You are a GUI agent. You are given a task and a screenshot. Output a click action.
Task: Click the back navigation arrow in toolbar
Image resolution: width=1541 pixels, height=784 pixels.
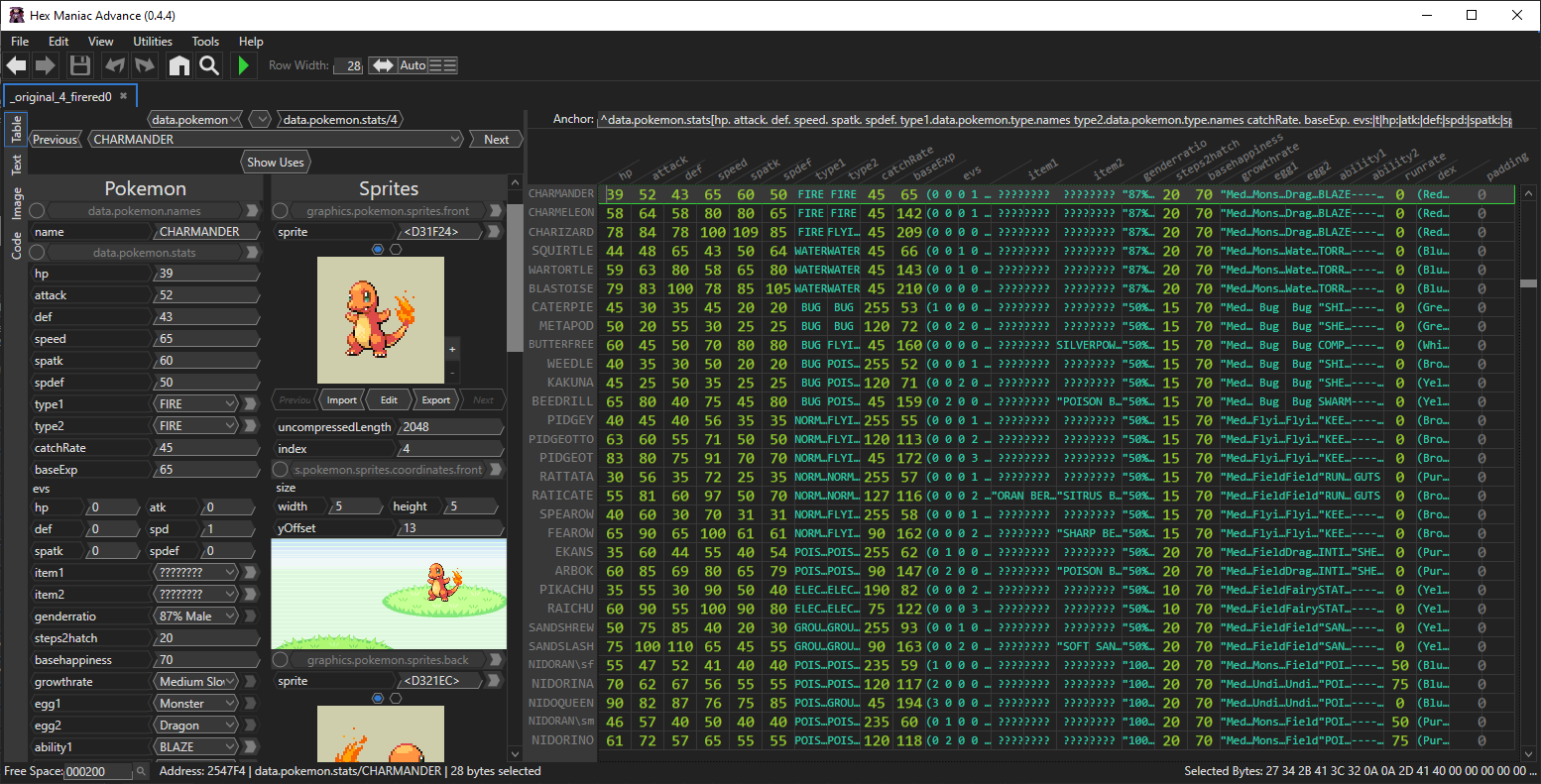point(17,65)
